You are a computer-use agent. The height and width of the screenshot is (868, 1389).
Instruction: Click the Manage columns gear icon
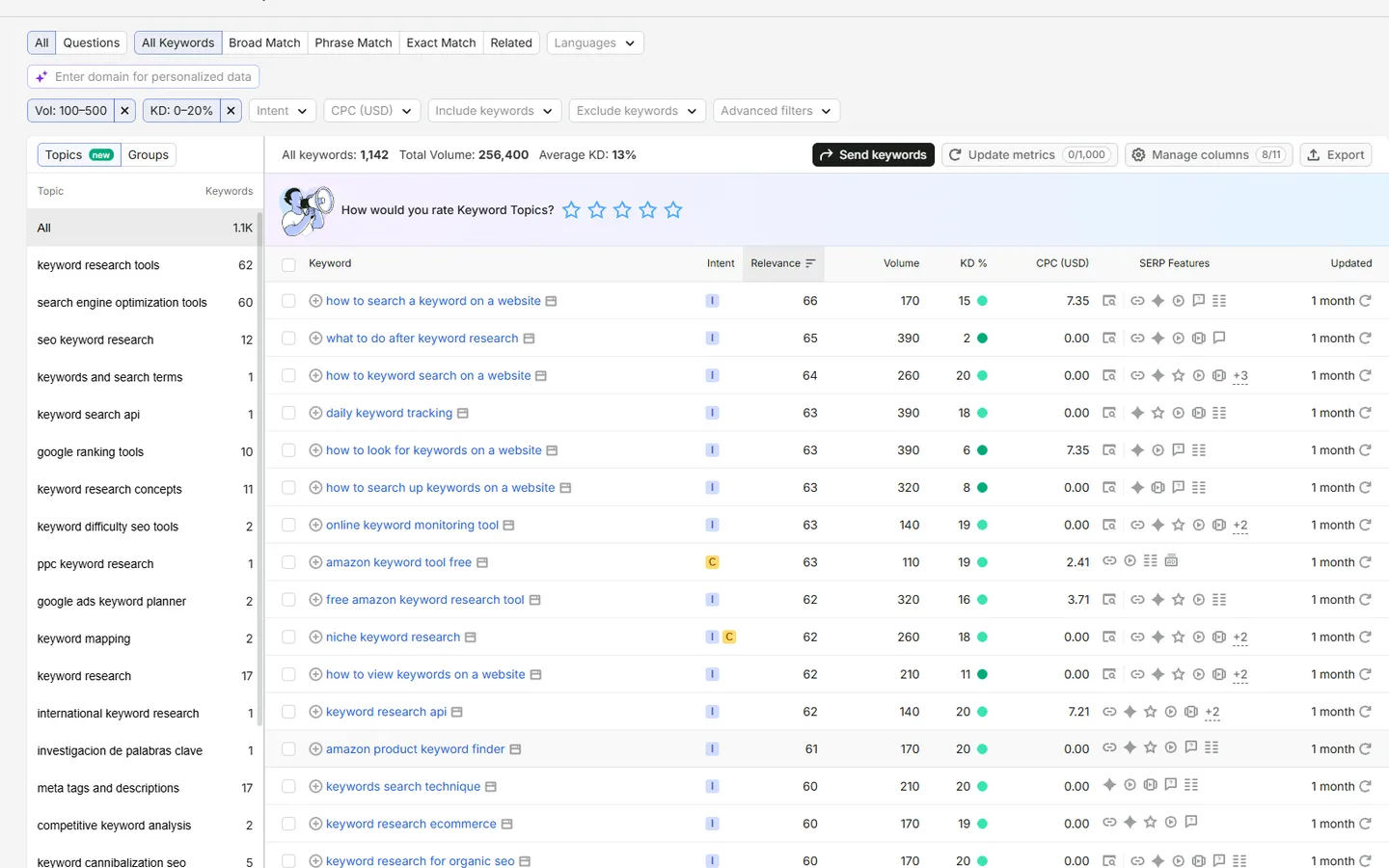[1138, 154]
